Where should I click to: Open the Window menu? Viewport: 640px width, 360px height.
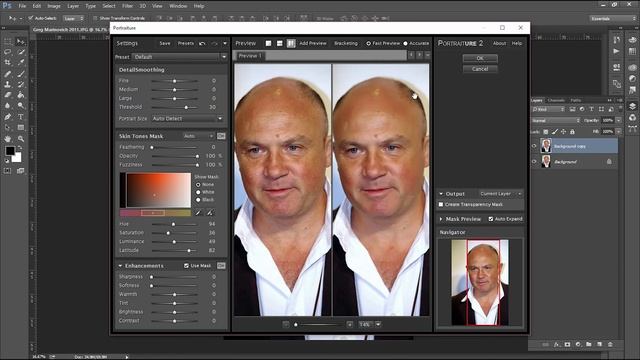[178, 6]
